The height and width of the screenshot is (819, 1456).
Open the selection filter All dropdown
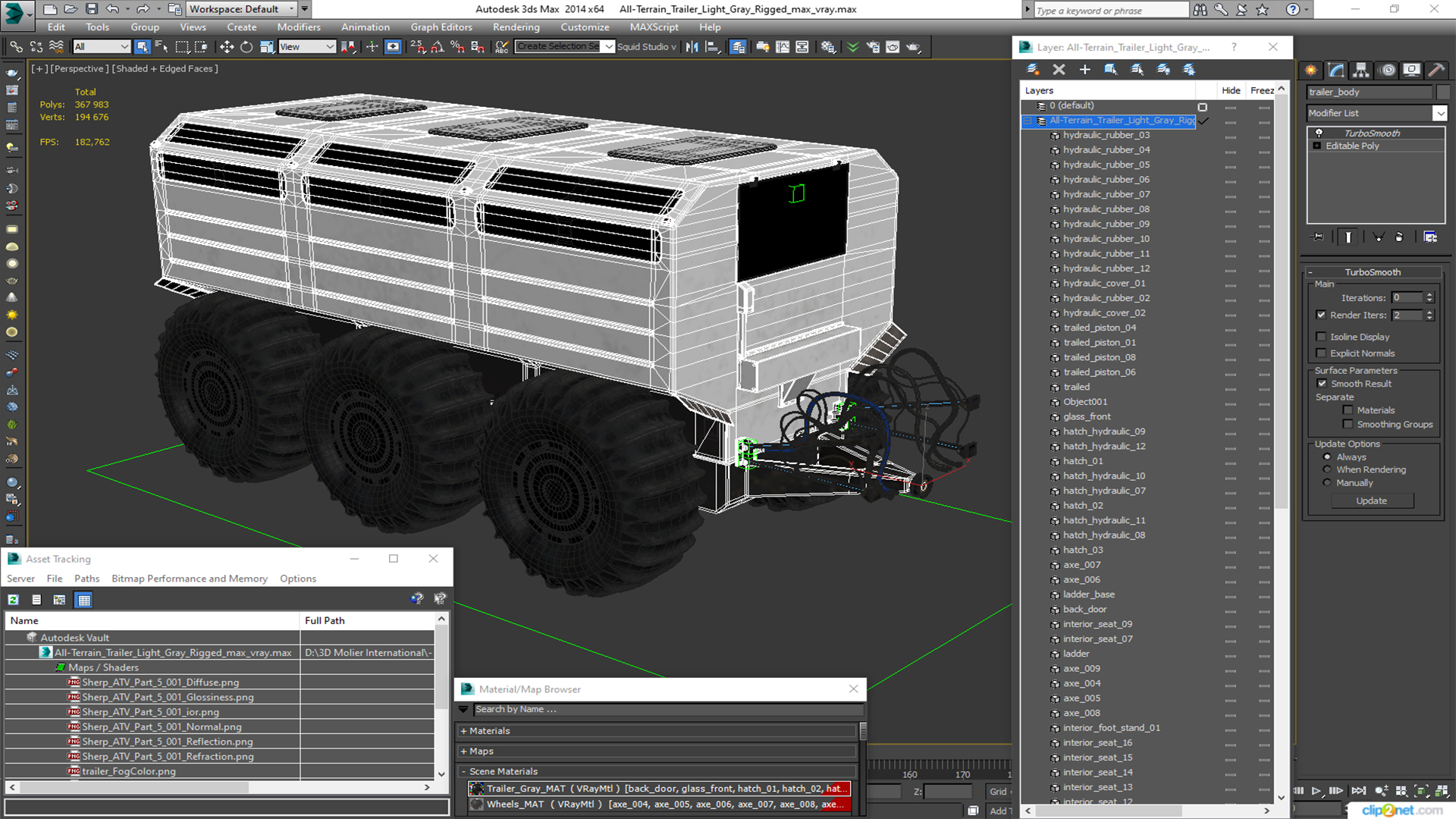(102, 47)
